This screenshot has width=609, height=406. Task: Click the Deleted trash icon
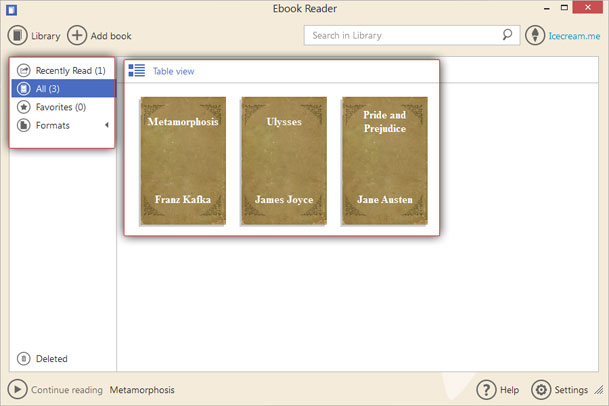point(24,358)
